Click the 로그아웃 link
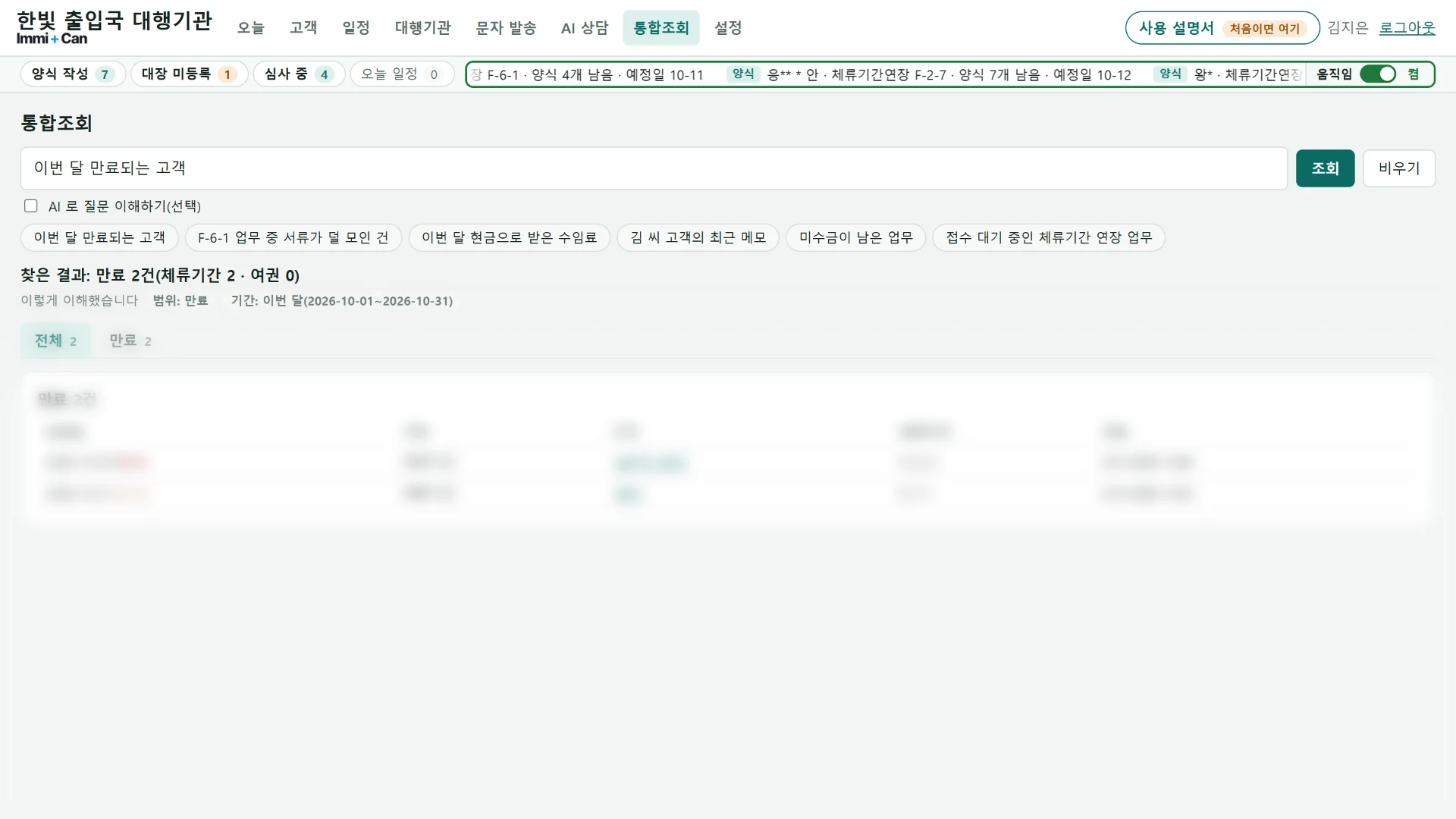Viewport: 1456px width, 819px height. pyautogui.click(x=1407, y=28)
